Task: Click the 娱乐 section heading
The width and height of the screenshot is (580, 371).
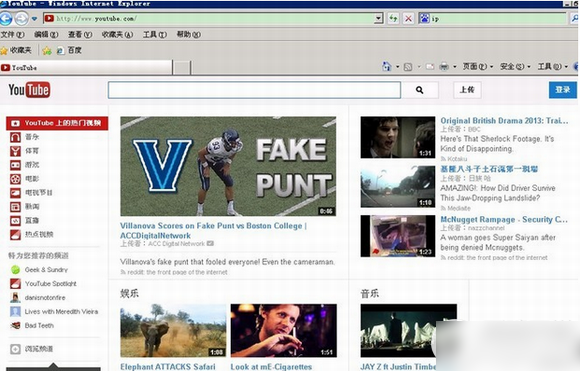Action: (129, 293)
